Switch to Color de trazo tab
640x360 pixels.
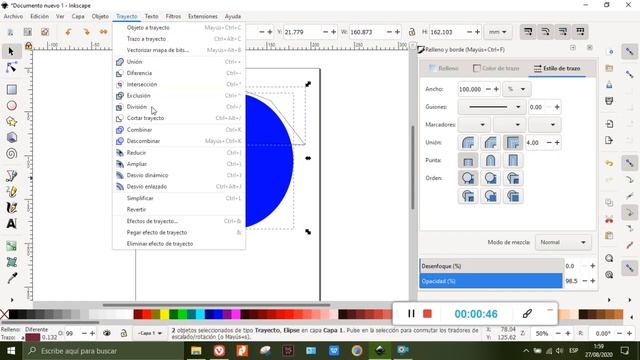(496, 68)
